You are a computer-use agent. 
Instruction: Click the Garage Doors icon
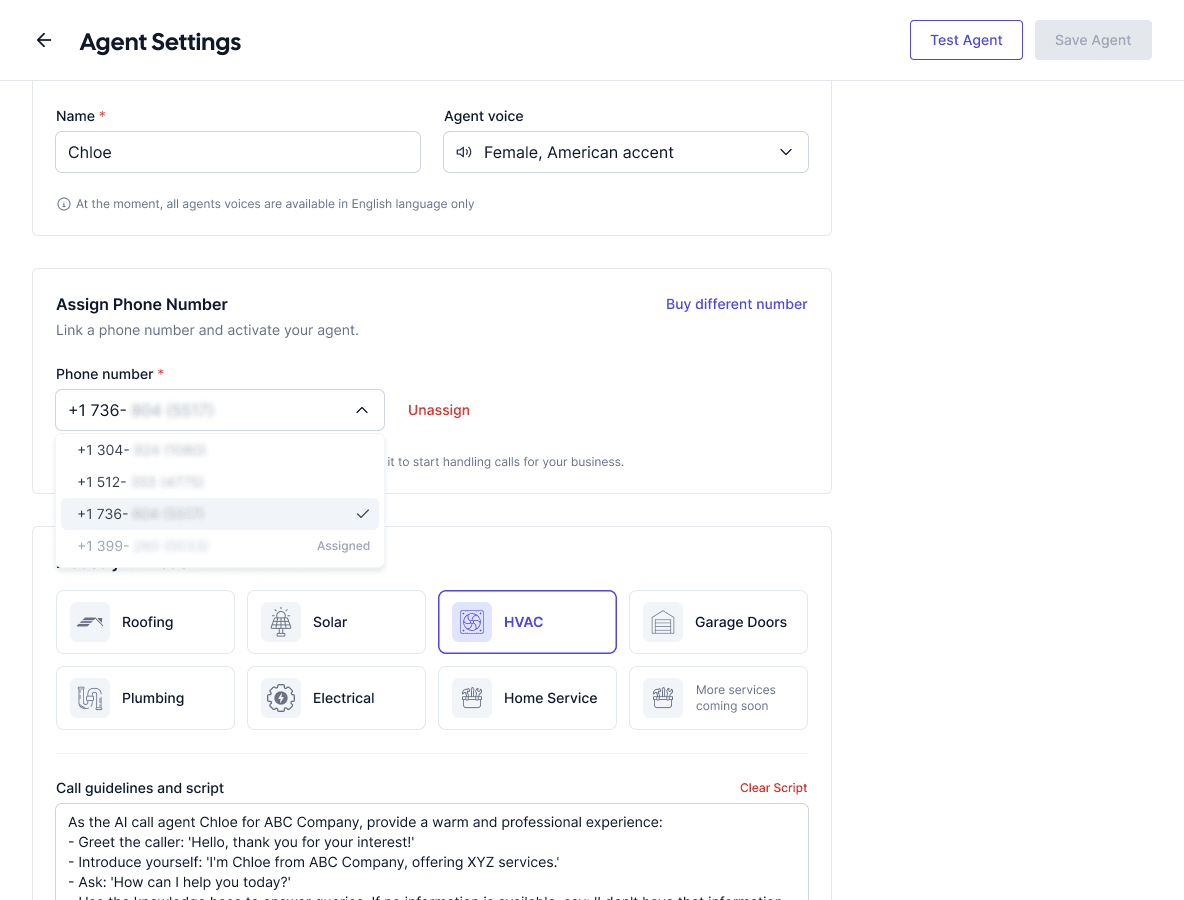tap(663, 622)
